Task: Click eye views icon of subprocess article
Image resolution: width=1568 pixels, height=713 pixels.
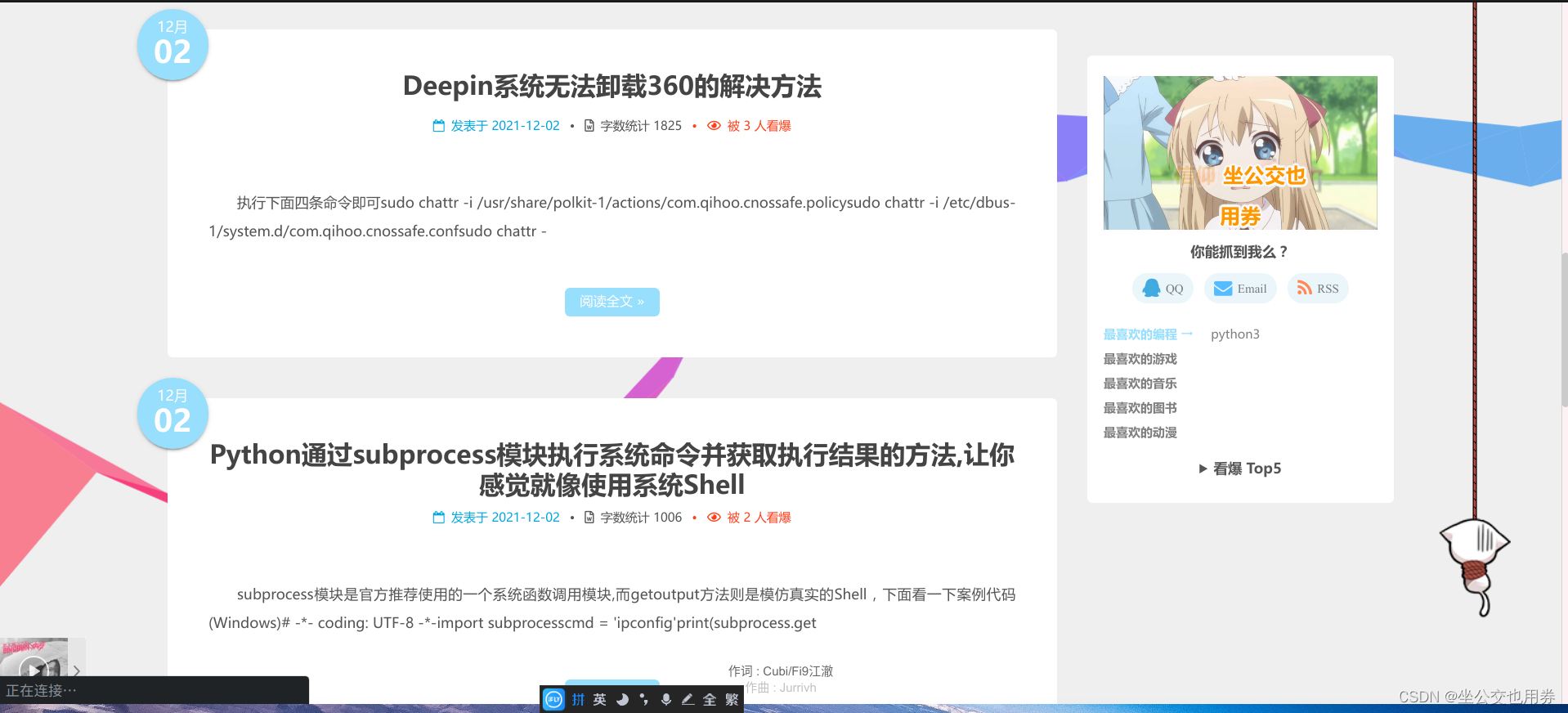Action: pyautogui.click(x=714, y=518)
